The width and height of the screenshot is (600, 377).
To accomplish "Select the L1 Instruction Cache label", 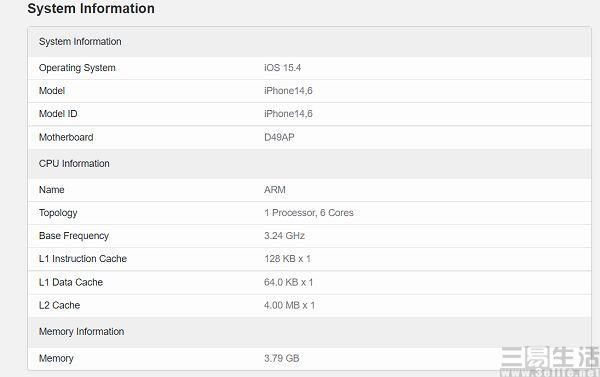I will click(83, 259).
